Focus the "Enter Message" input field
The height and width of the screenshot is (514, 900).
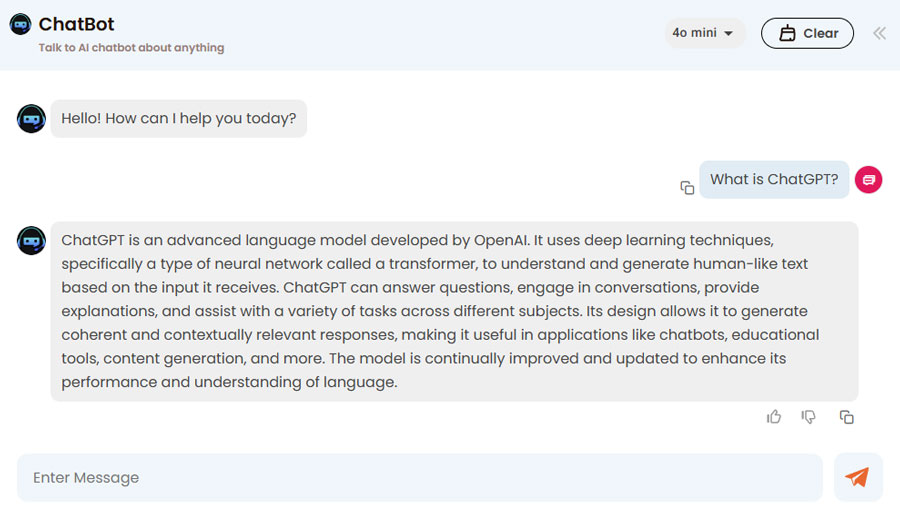pos(420,478)
